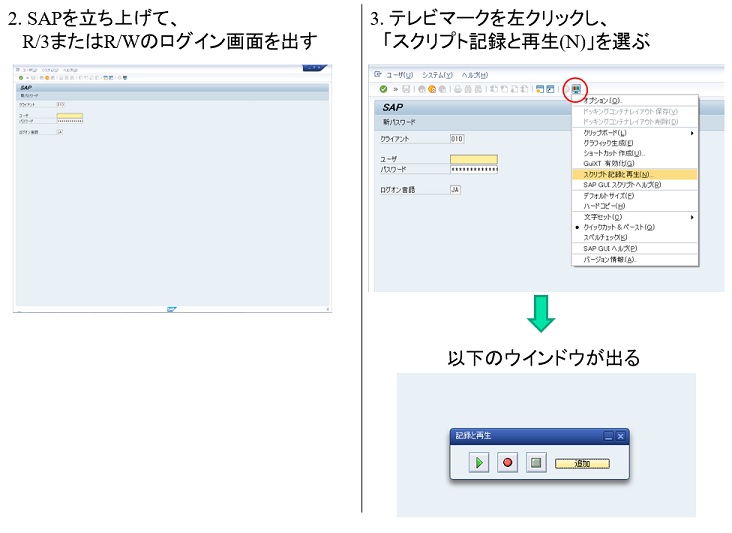Click the Customize Local Layout TV icon

point(576,89)
